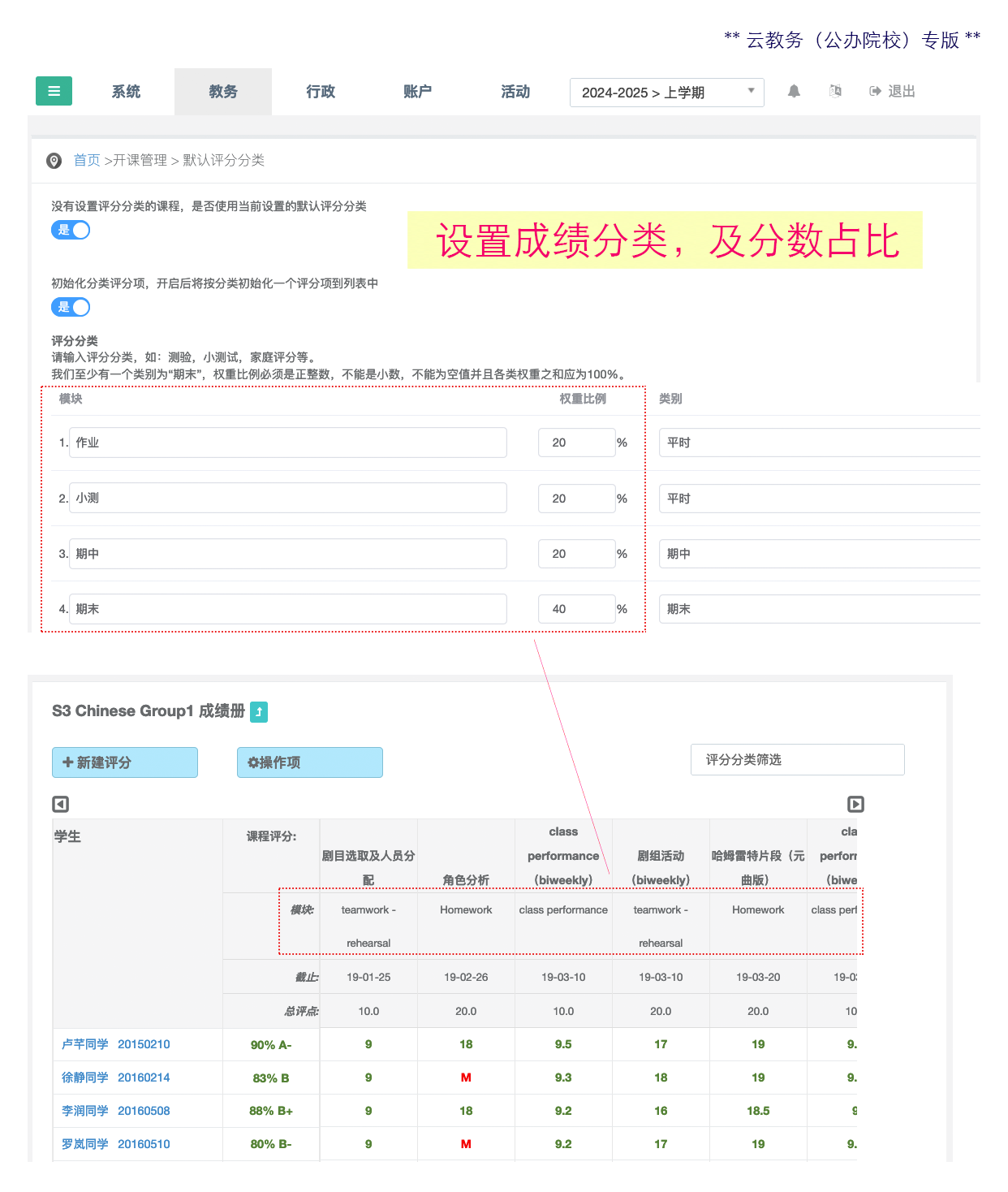Click 卢芊同学's 90% A- course grade

[x=271, y=1045]
